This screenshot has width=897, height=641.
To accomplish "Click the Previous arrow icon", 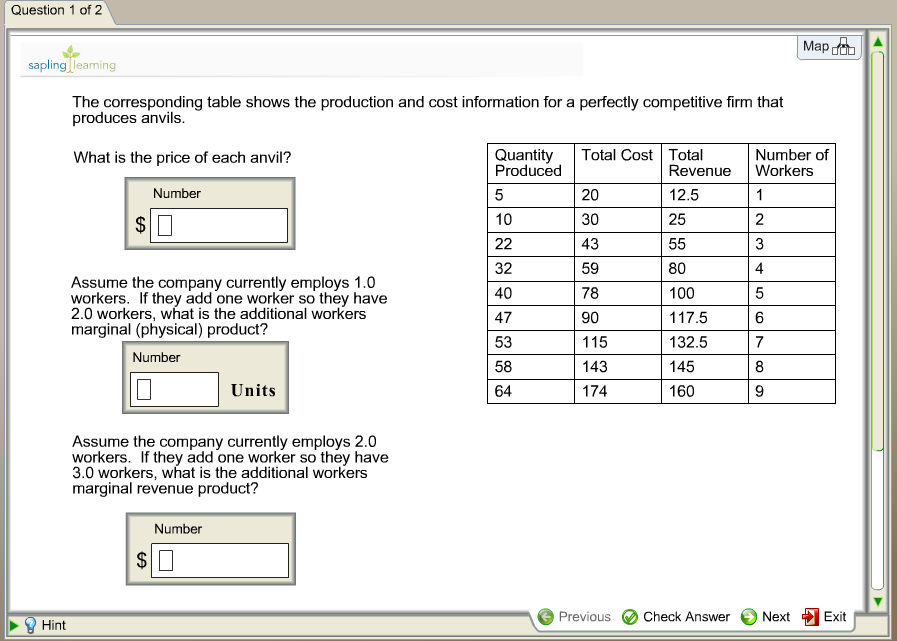I will pos(546,616).
